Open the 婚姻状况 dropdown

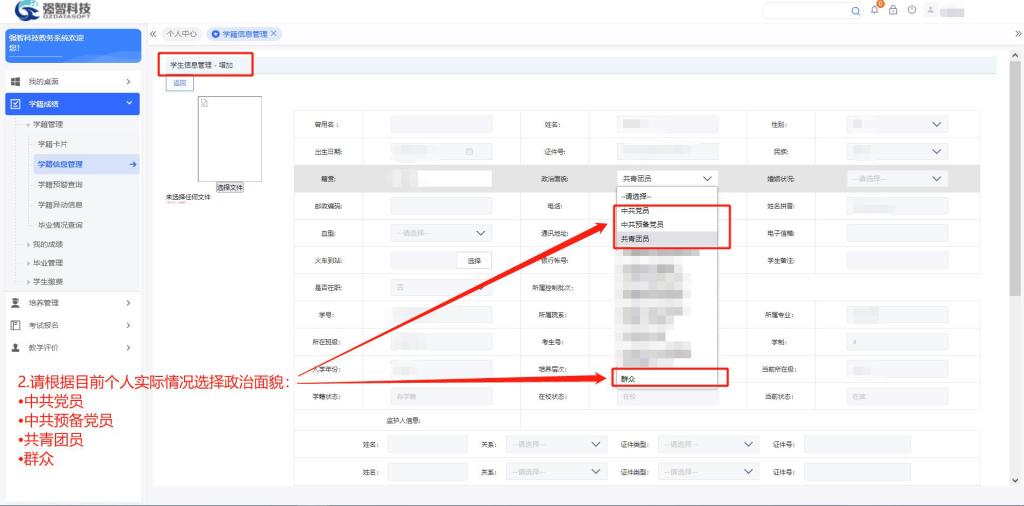click(896, 179)
